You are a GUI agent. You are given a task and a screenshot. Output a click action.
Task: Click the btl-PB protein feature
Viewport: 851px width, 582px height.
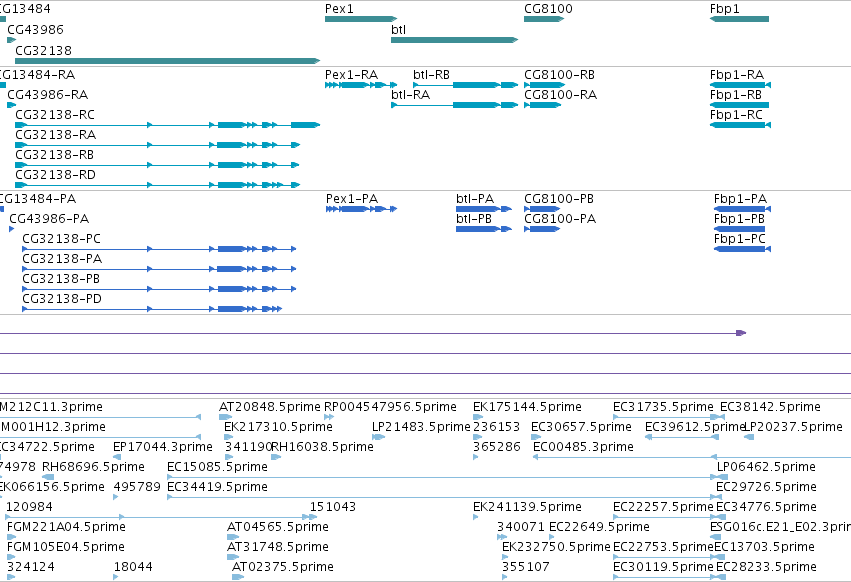pyautogui.click(x=484, y=229)
